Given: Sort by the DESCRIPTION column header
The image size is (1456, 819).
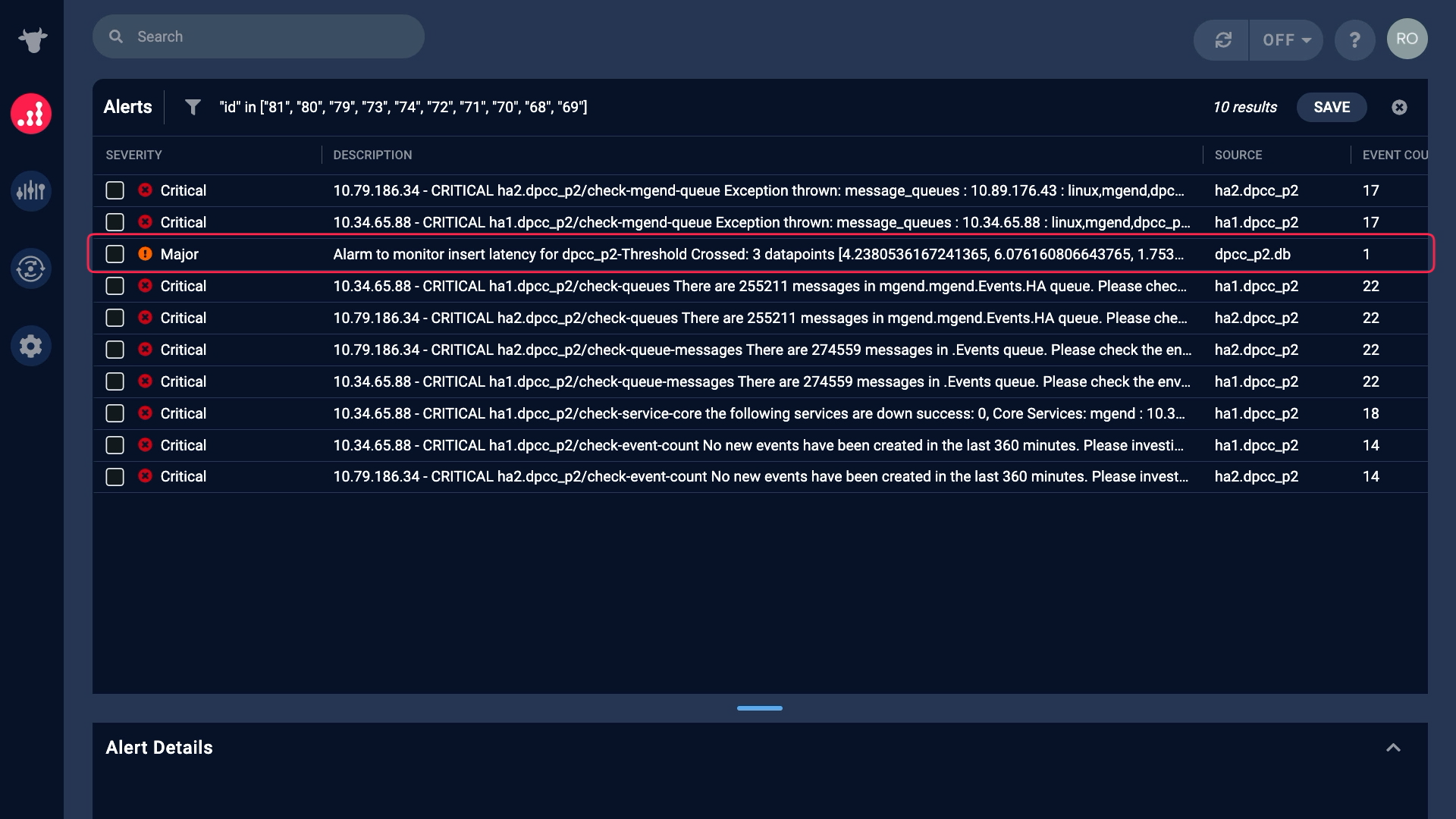Looking at the screenshot, I should pos(372,155).
